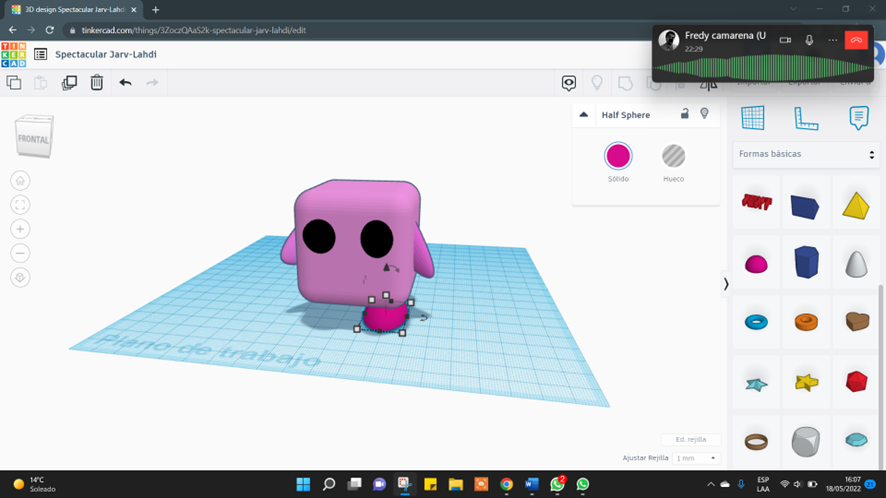Show all hidden objects with the lightbulb icon
Image resolution: width=886 pixels, height=498 pixels.
(597, 83)
